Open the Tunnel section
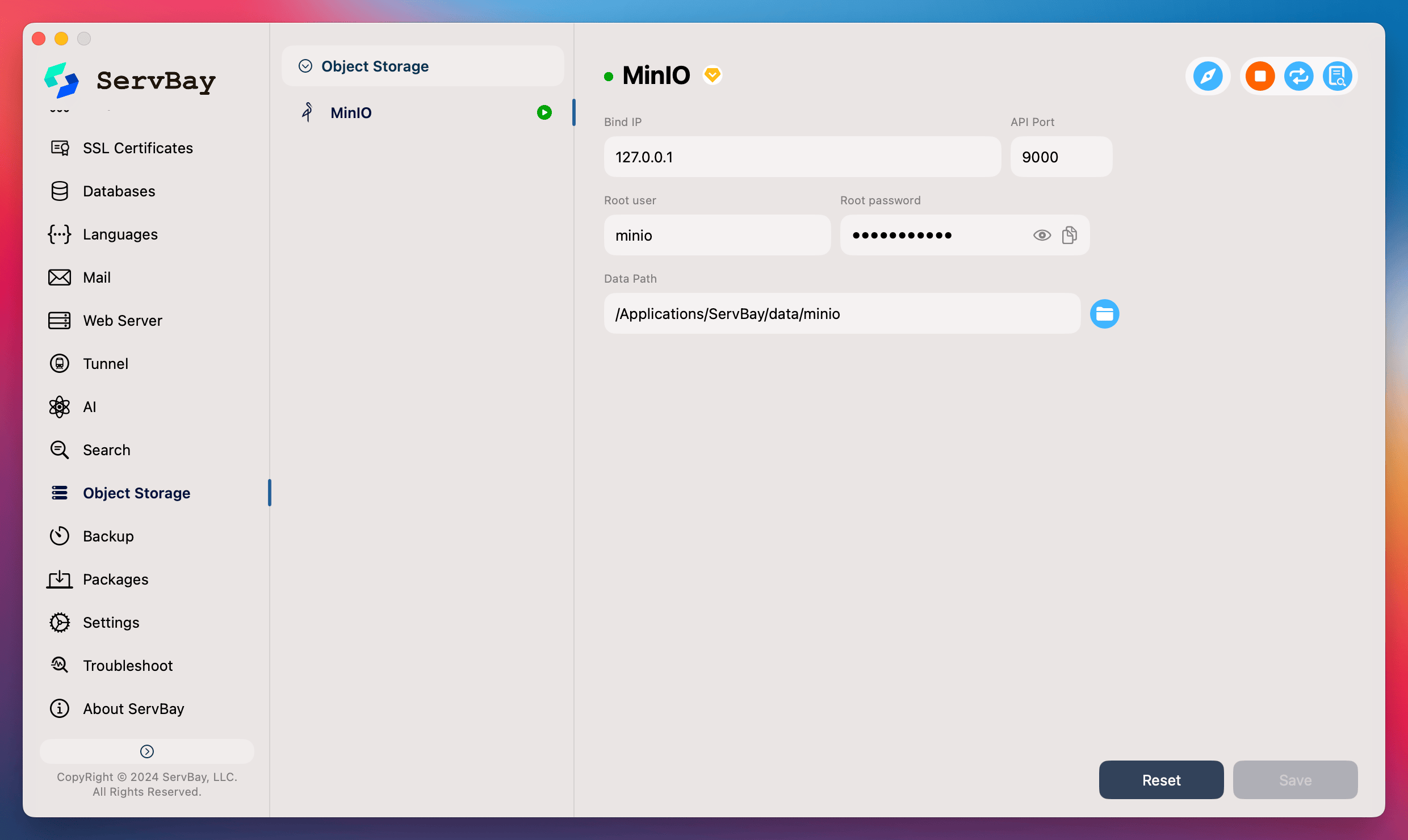 pos(105,364)
